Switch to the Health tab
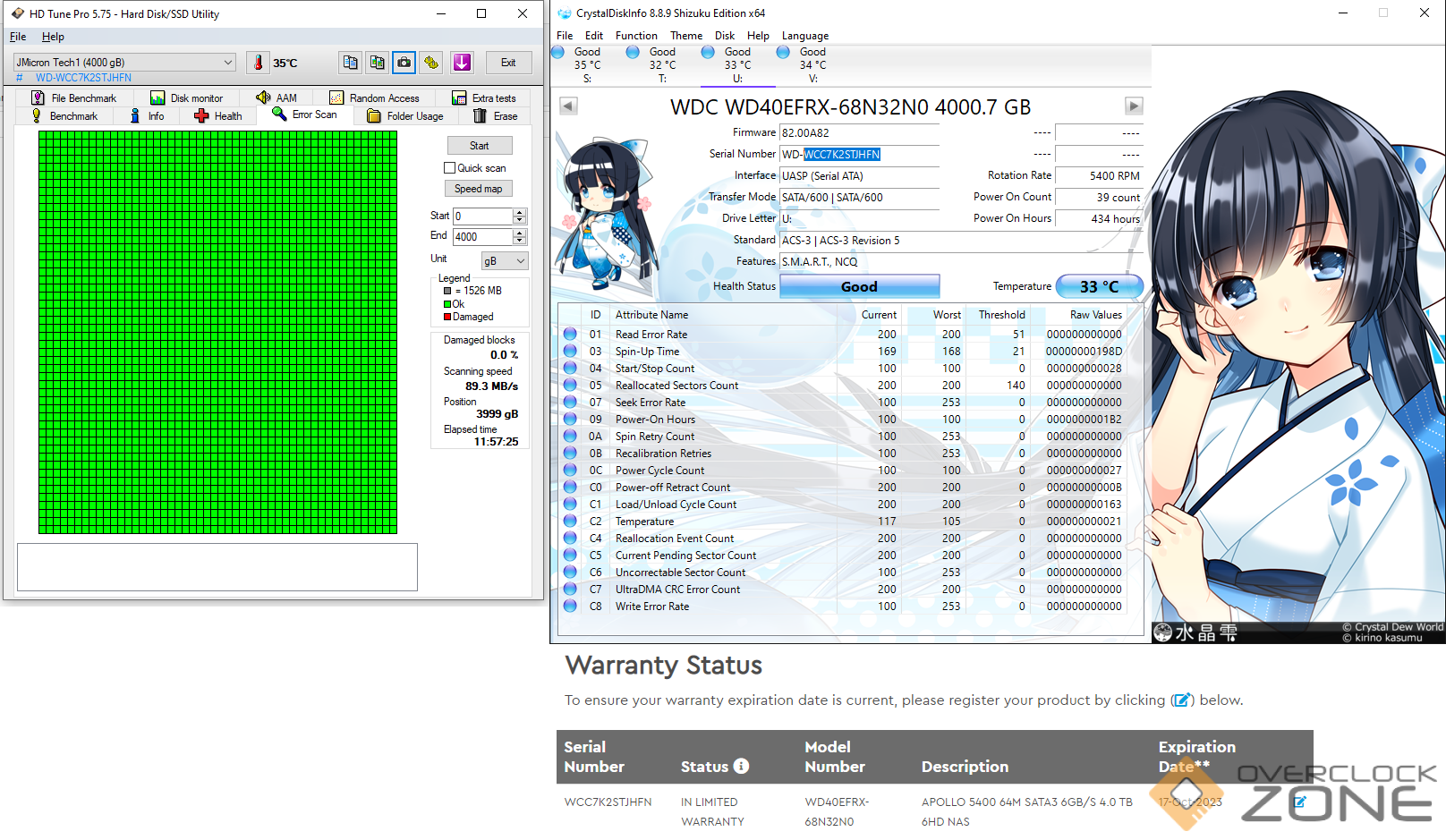Image resolution: width=1446 pixels, height=840 pixels. (x=218, y=116)
